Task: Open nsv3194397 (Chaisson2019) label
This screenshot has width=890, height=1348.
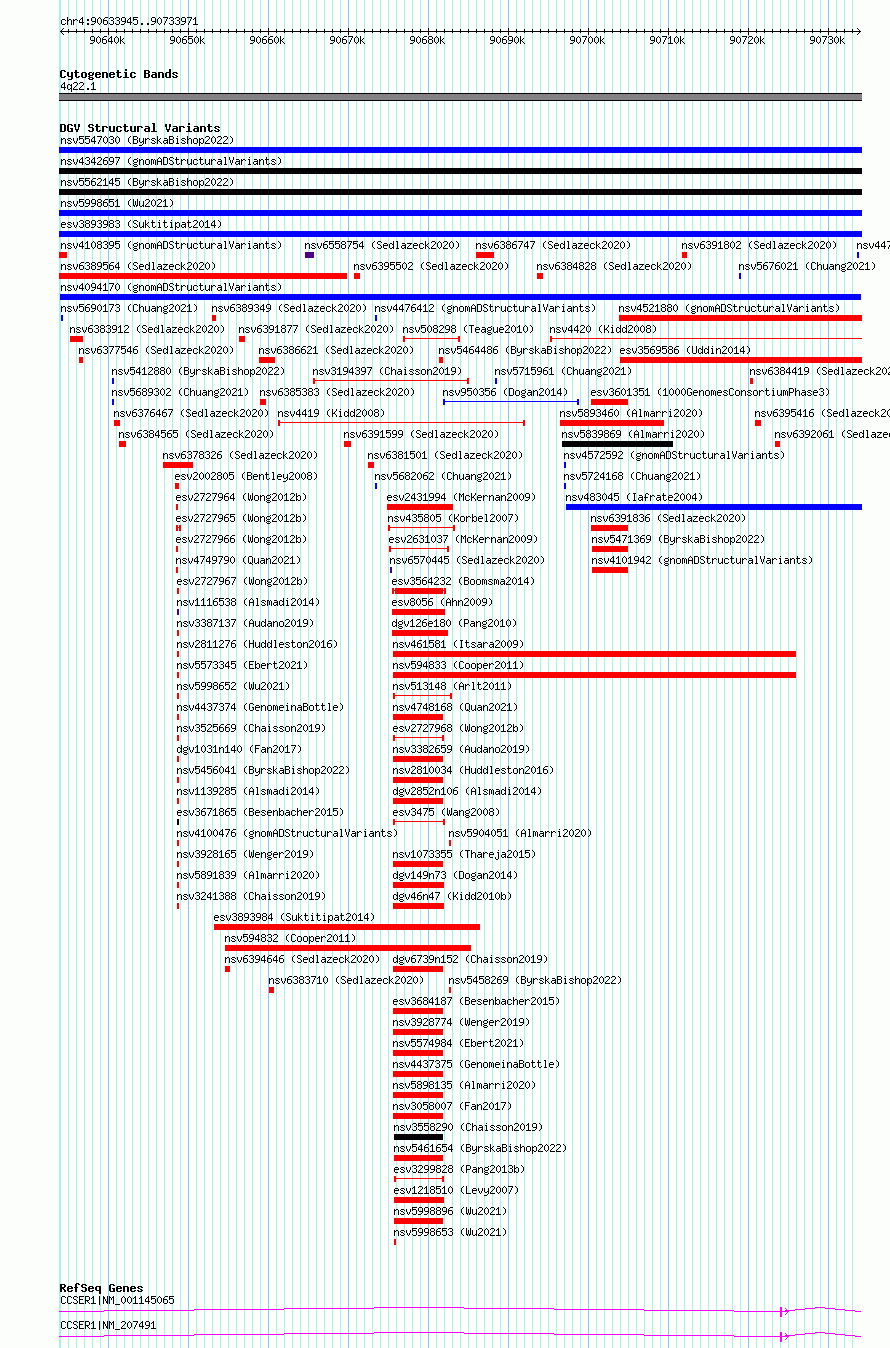Action: (x=387, y=371)
